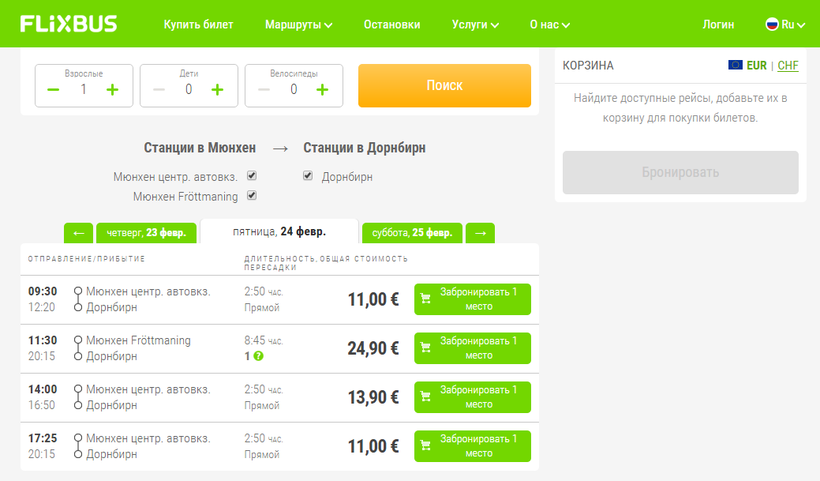Screen dimensions: 820x481
Task: Toggle Дорнбирн station checkbox
Action: pyautogui.click(x=308, y=176)
